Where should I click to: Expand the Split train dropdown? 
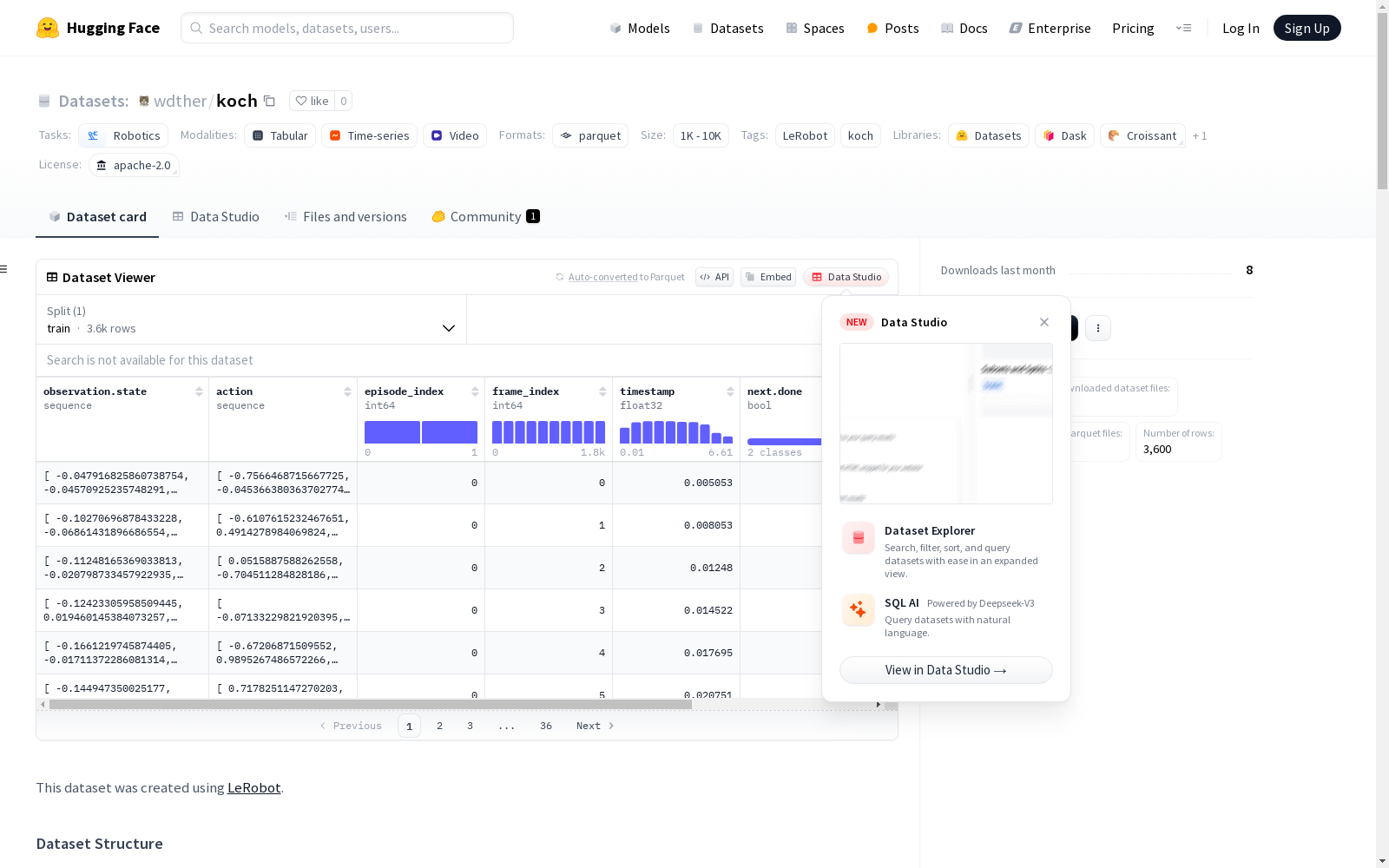(251, 319)
